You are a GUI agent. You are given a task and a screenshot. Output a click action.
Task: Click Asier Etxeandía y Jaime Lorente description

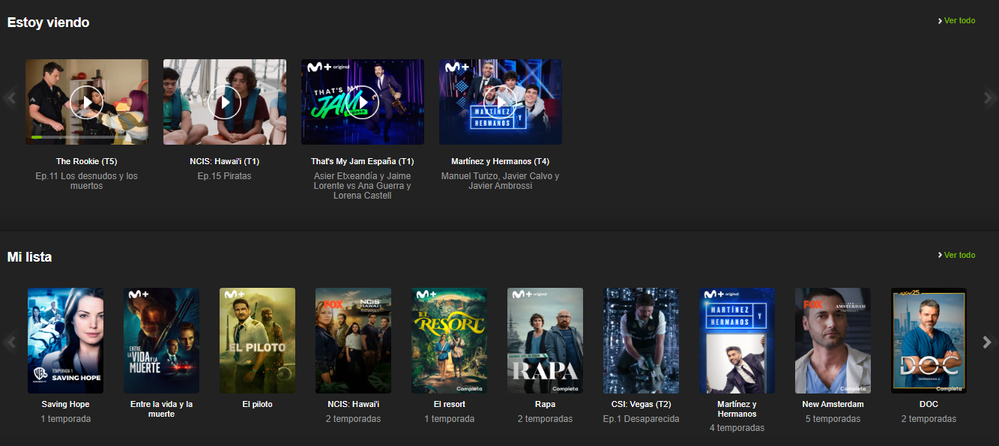pos(363,185)
